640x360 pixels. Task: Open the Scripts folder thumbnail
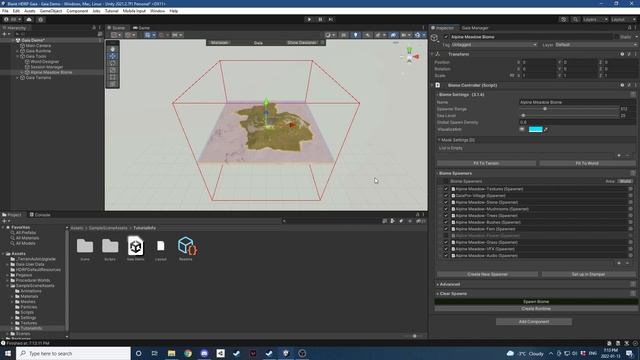point(110,246)
